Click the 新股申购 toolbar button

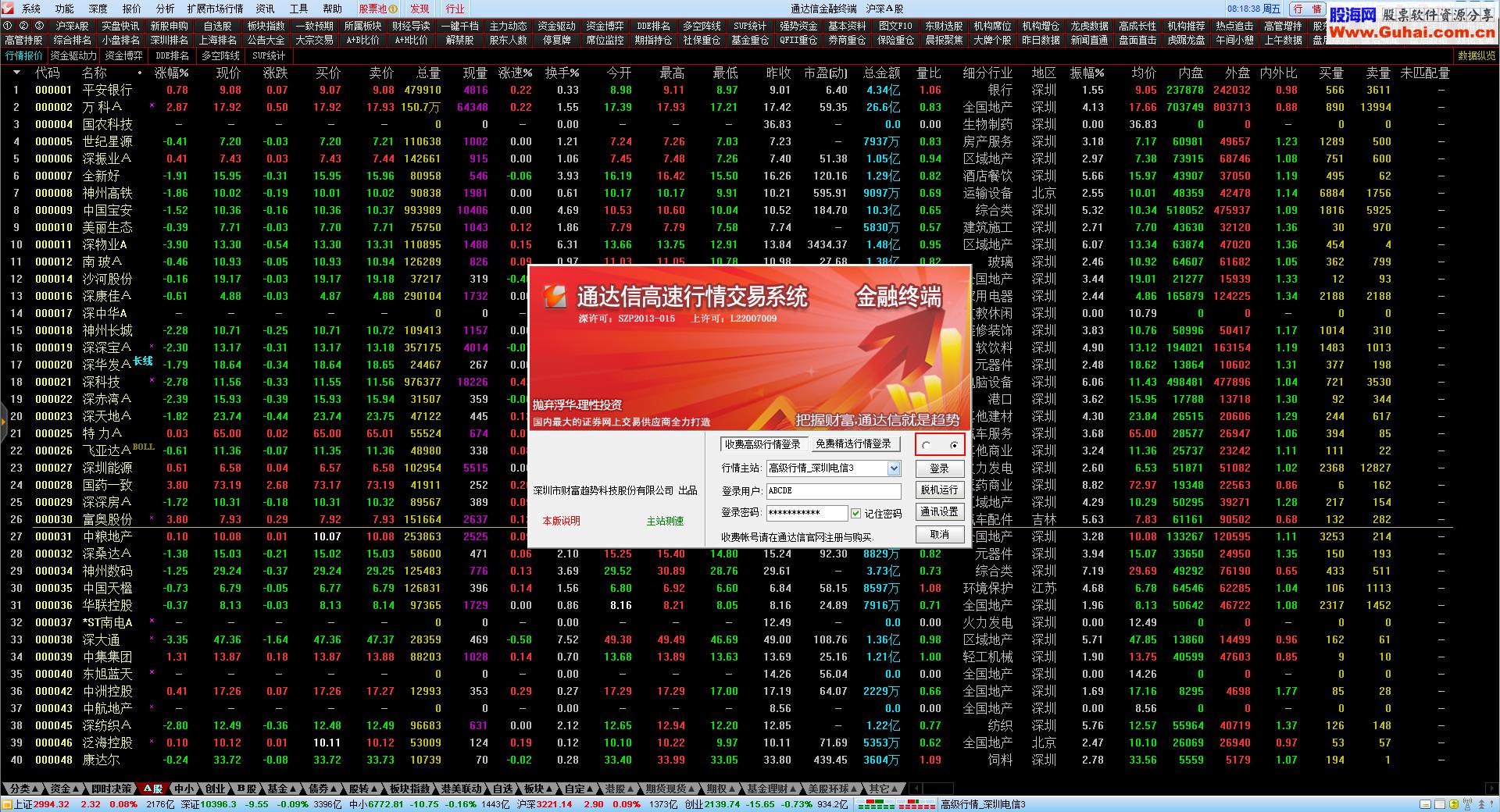(x=170, y=26)
